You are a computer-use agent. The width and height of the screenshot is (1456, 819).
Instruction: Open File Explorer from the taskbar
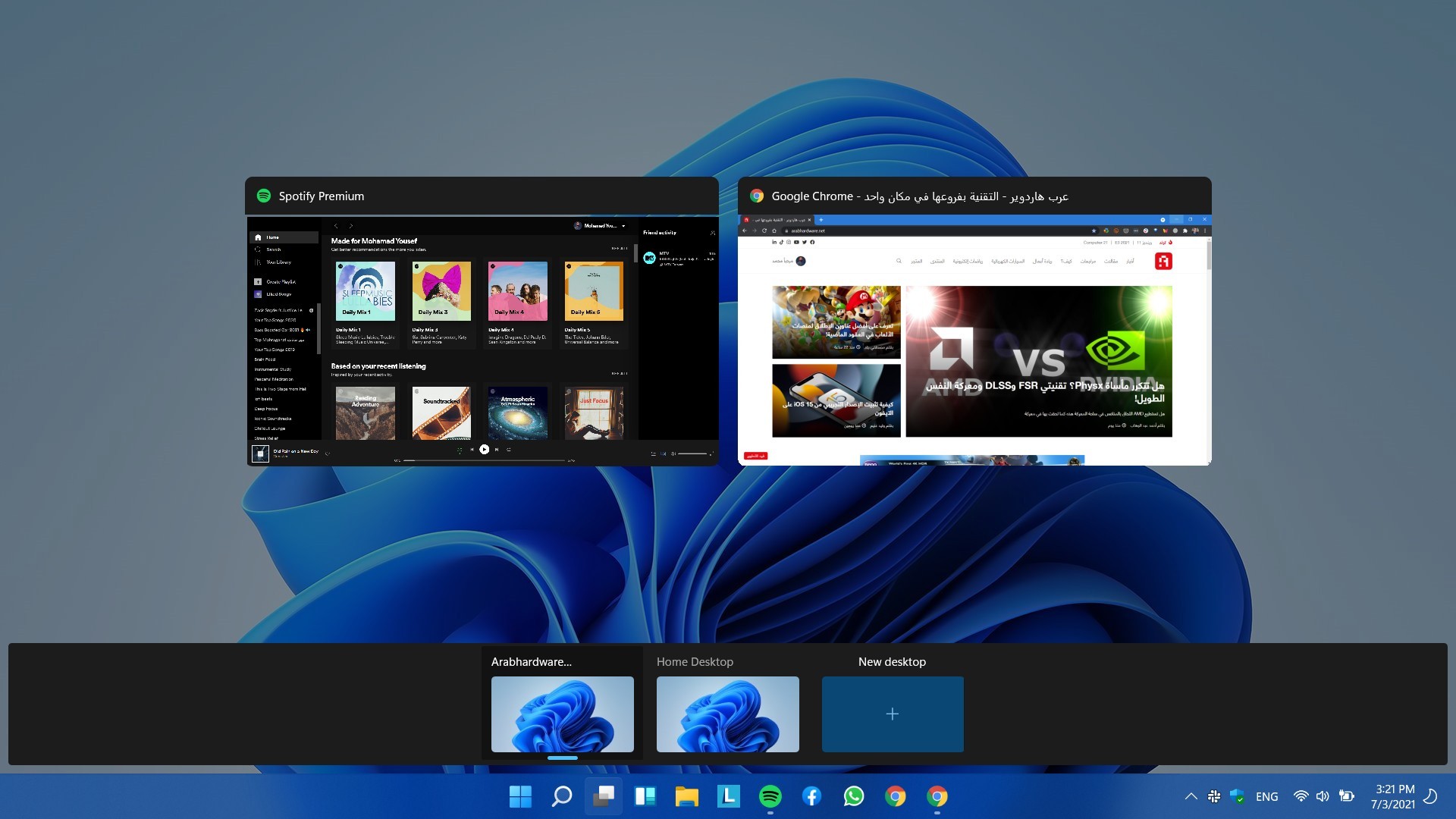[687, 796]
